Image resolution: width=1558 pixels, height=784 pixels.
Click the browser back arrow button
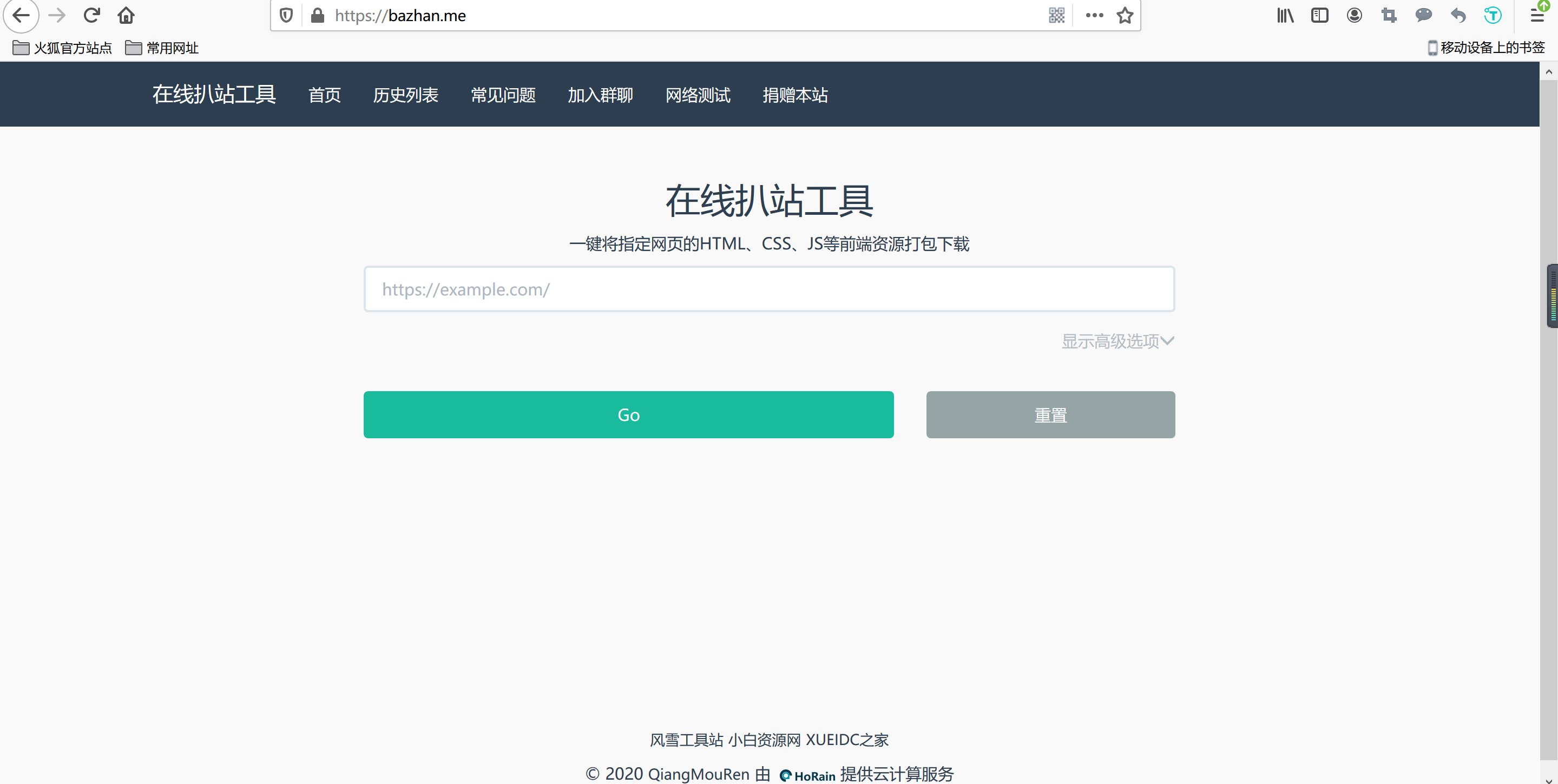coord(21,15)
